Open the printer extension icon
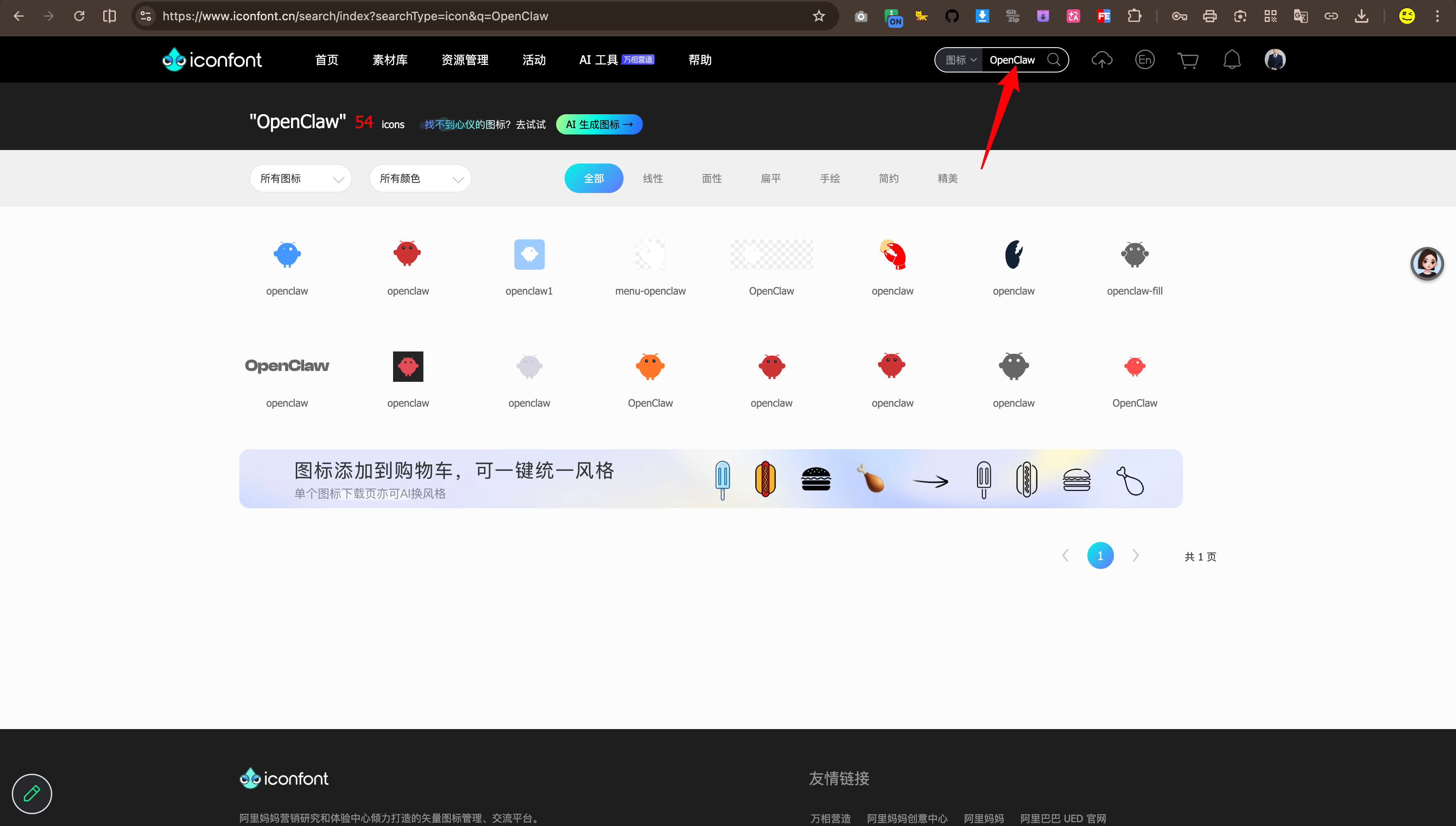 click(x=1210, y=16)
